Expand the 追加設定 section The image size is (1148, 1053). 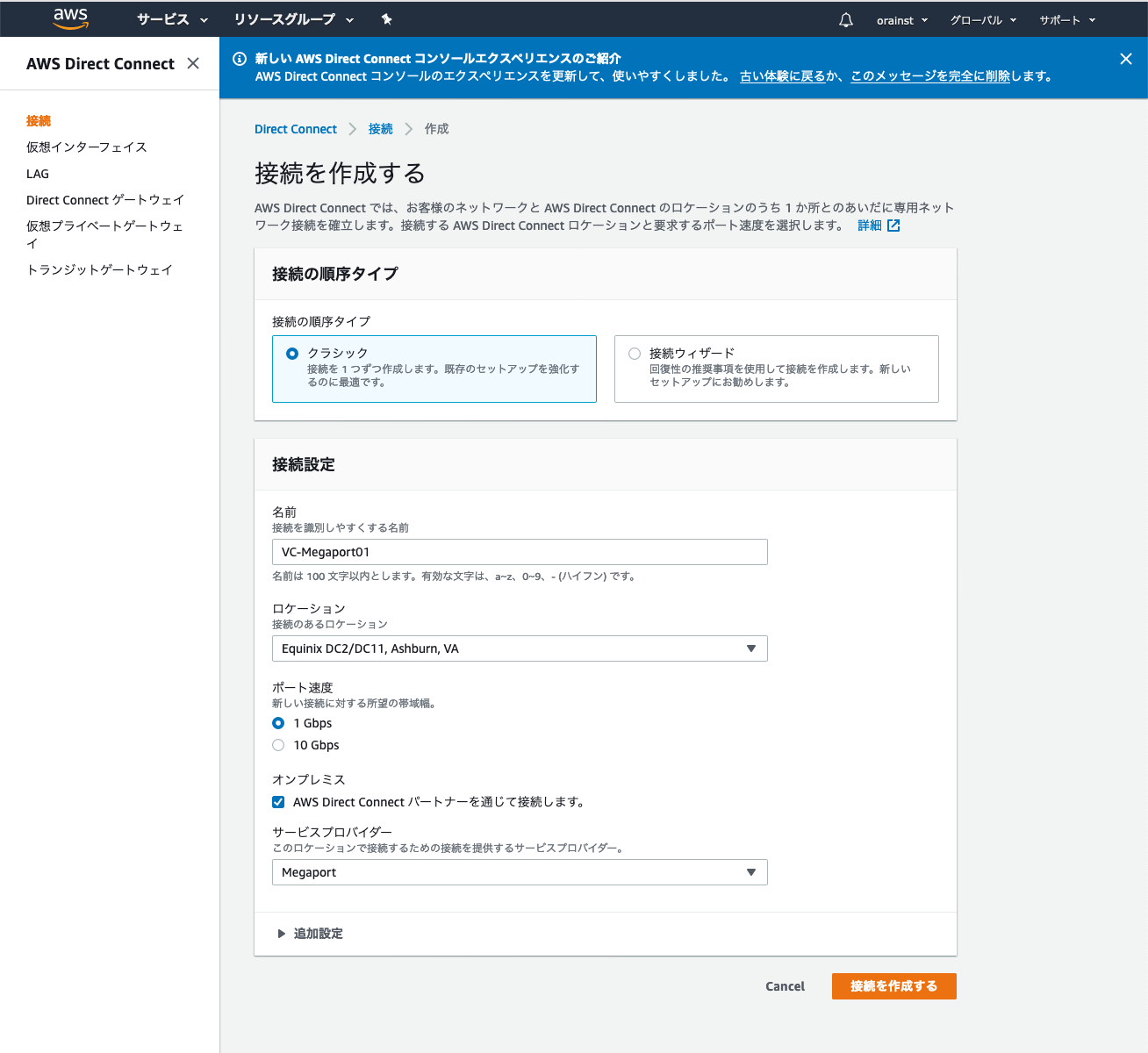[x=310, y=934]
